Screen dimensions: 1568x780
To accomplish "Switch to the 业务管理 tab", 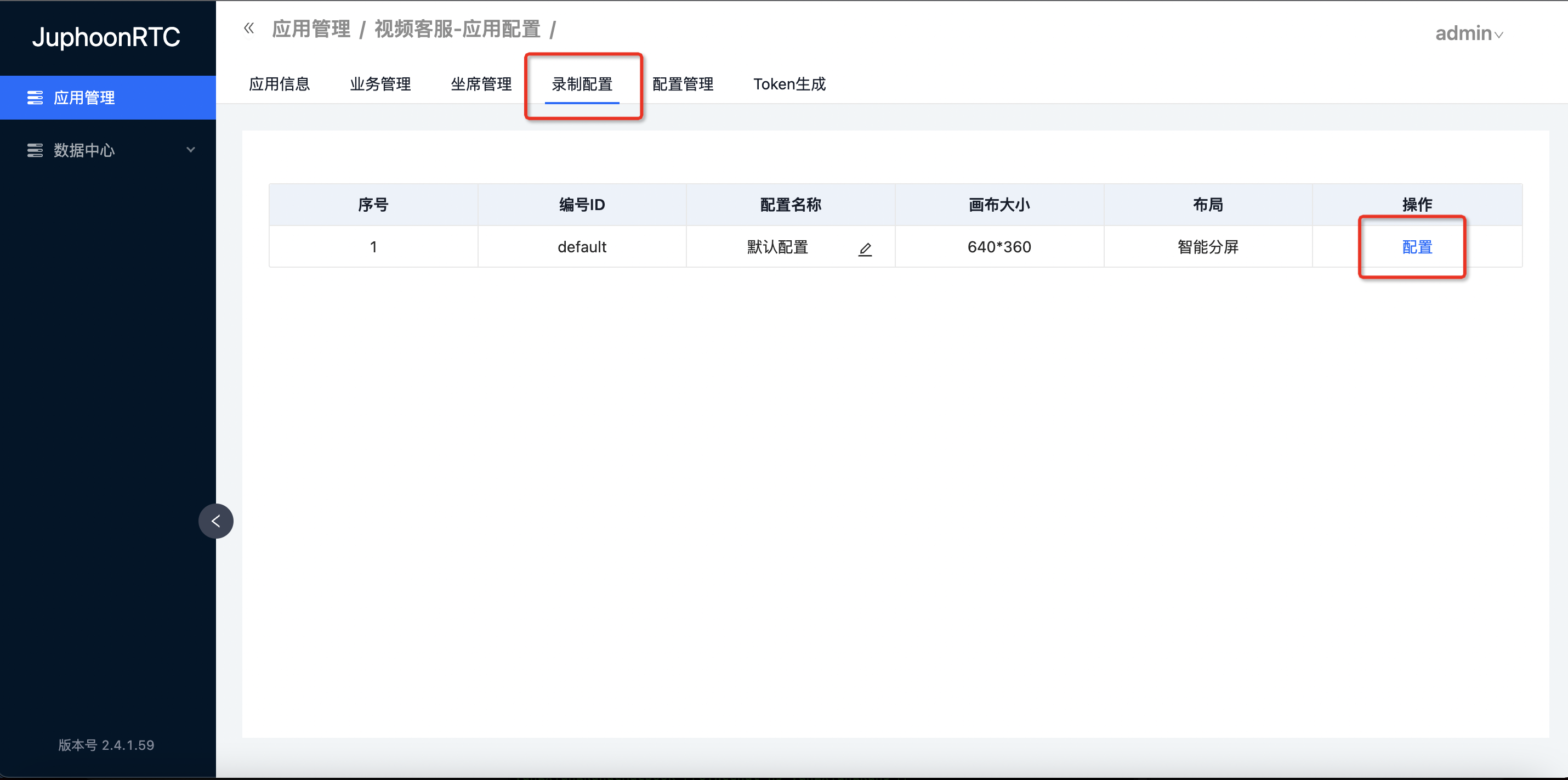I will pyautogui.click(x=380, y=84).
